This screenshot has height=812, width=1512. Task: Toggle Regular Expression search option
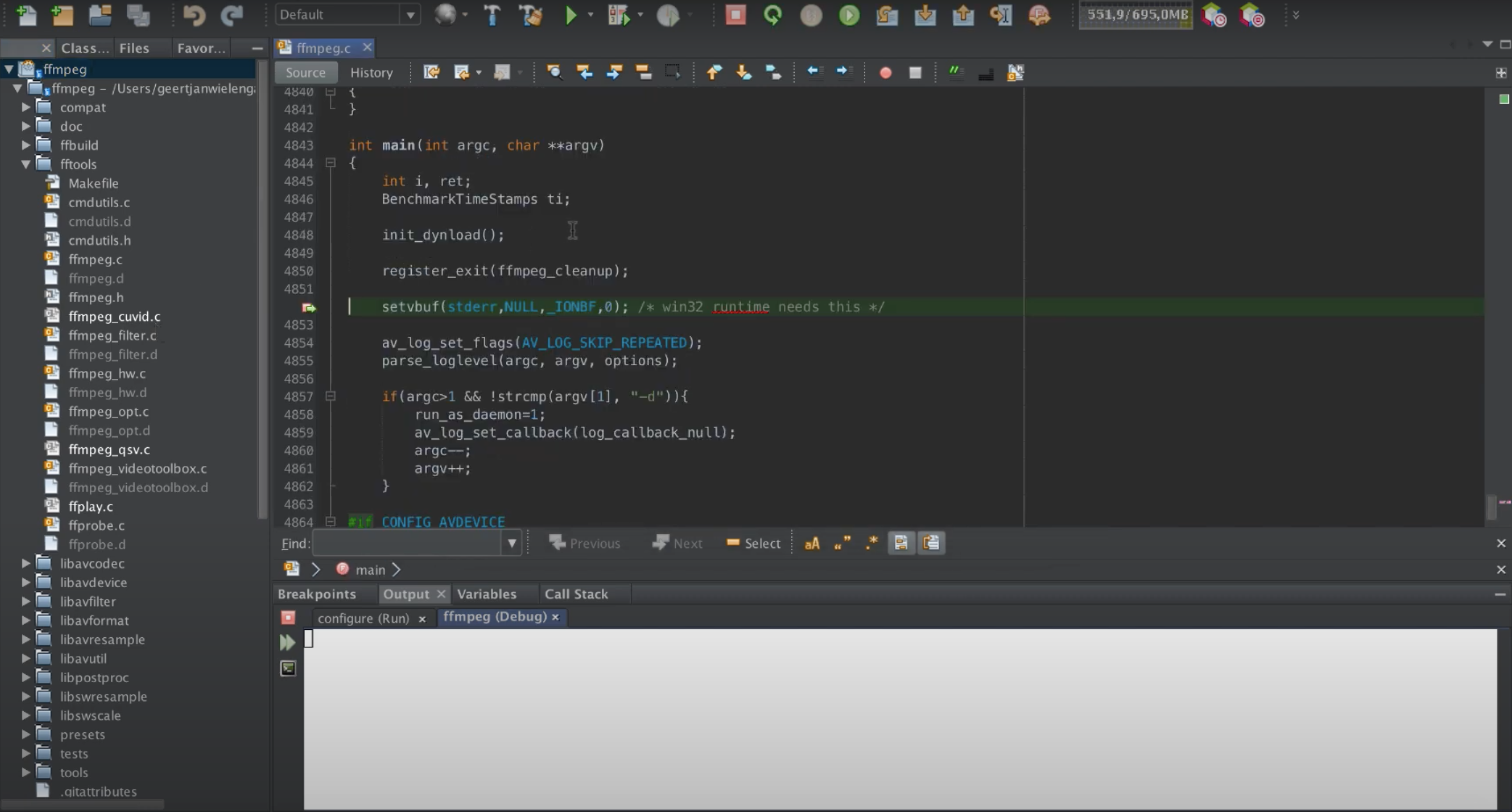tap(872, 543)
